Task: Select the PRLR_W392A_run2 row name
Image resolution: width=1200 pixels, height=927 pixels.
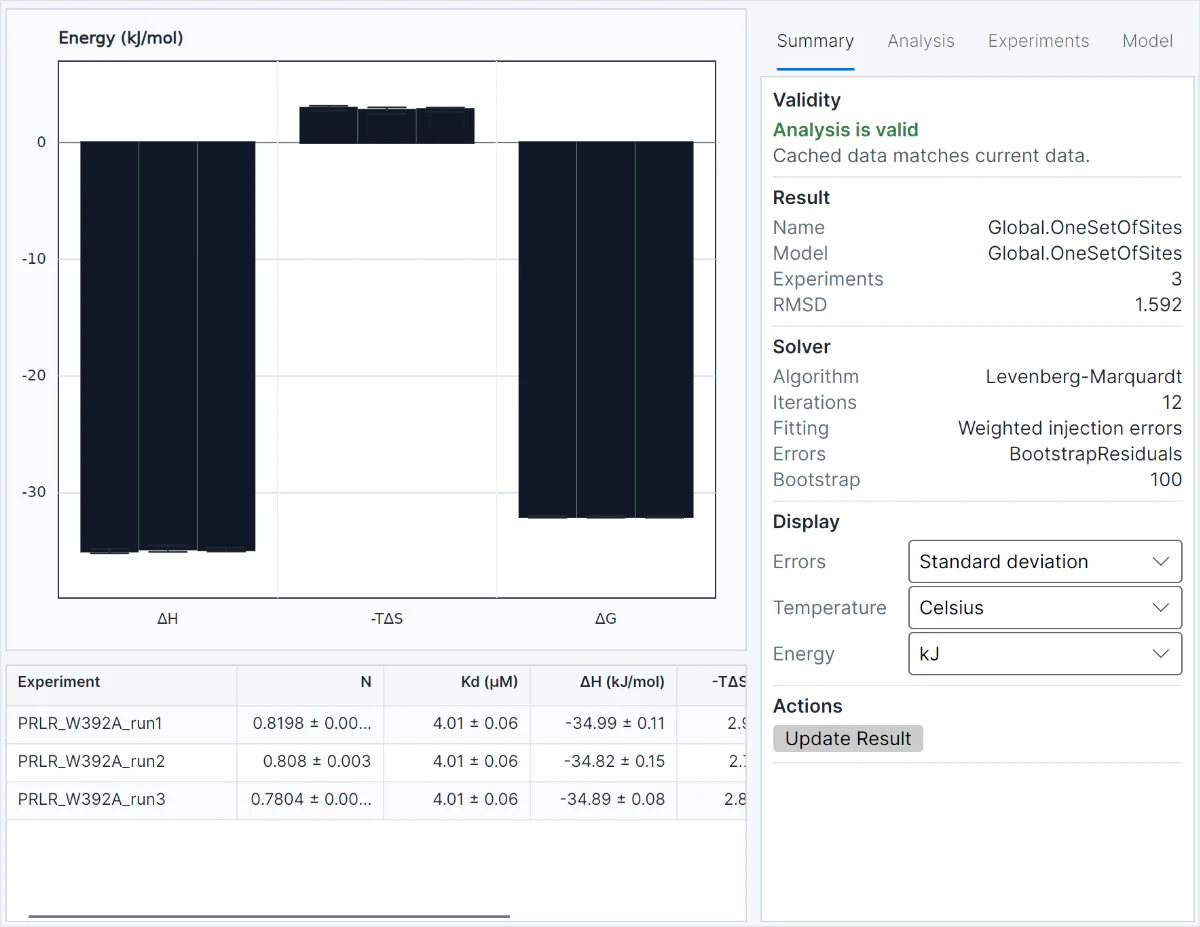Action: click(x=91, y=761)
